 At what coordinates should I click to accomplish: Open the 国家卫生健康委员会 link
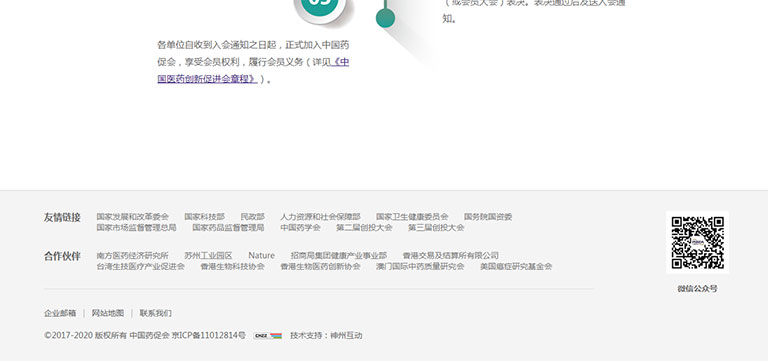(412, 217)
